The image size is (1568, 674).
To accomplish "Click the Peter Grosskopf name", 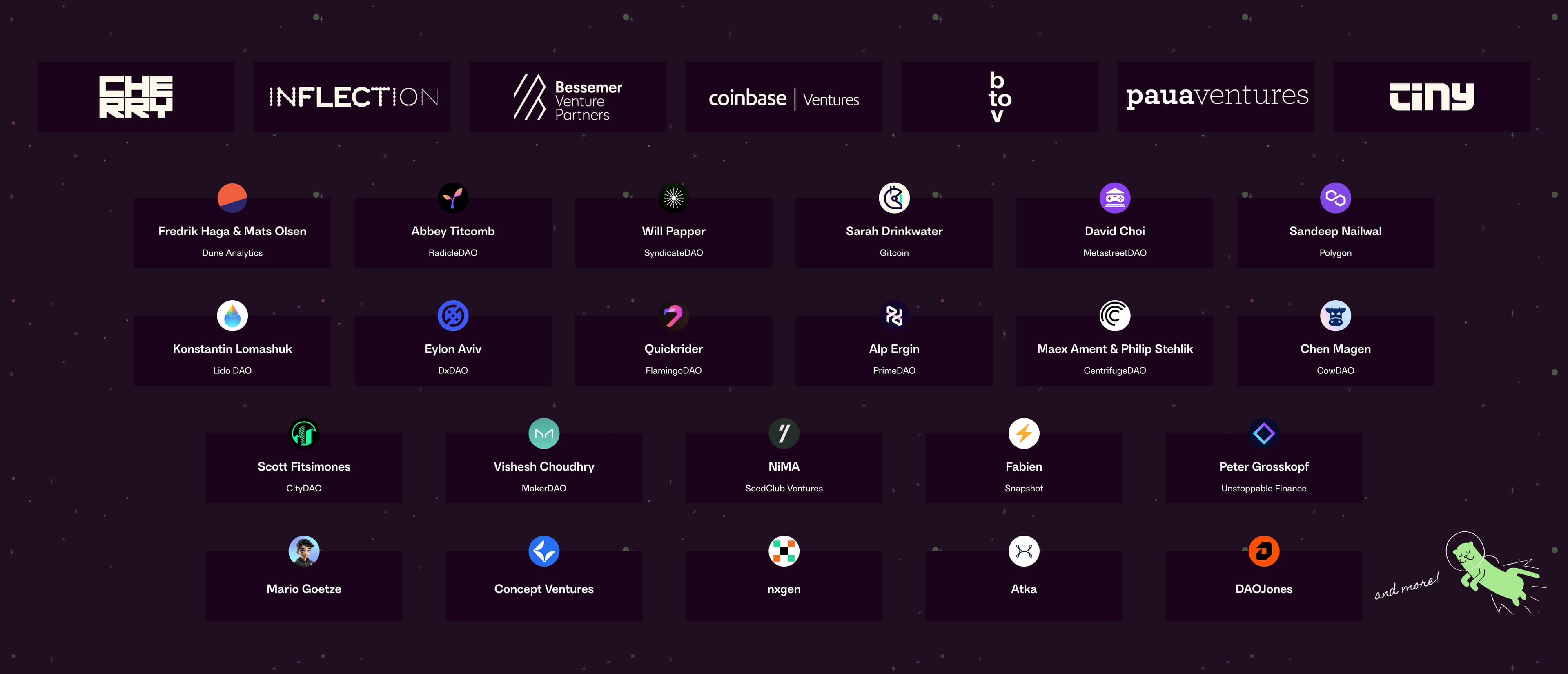I will click(x=1264, y=466).
